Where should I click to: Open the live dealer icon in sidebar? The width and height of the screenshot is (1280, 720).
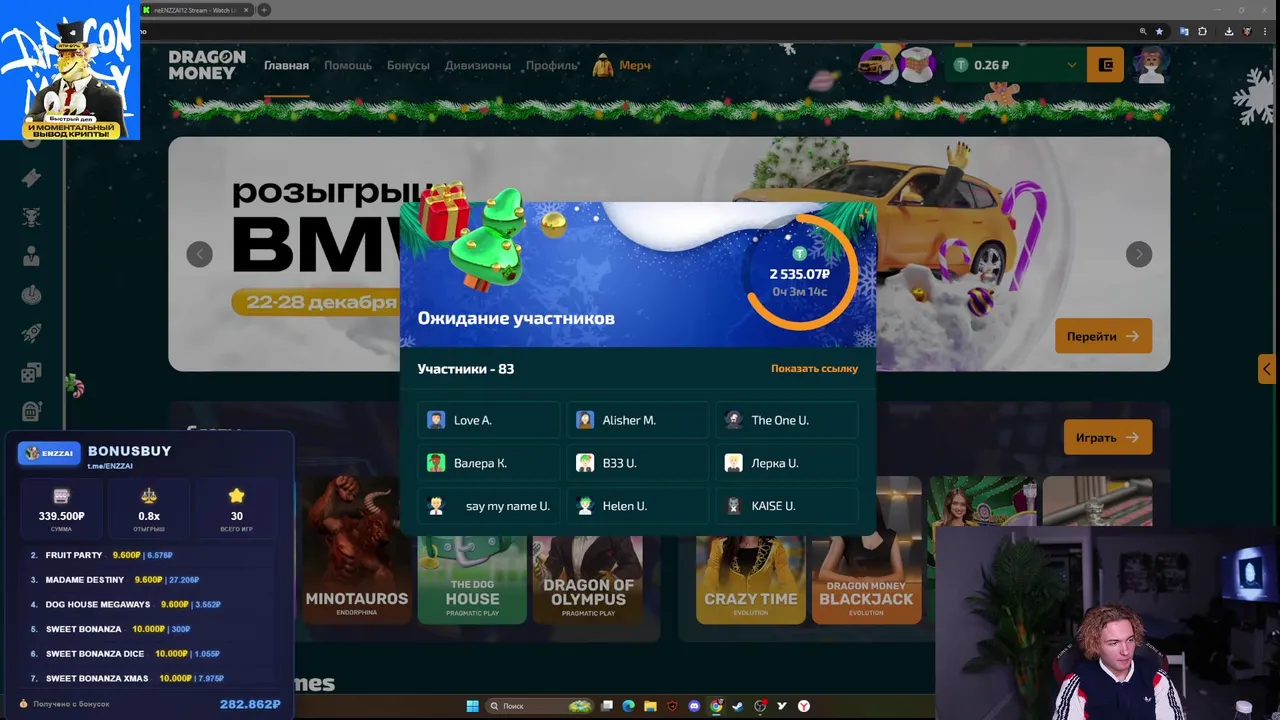click(31, 255)
